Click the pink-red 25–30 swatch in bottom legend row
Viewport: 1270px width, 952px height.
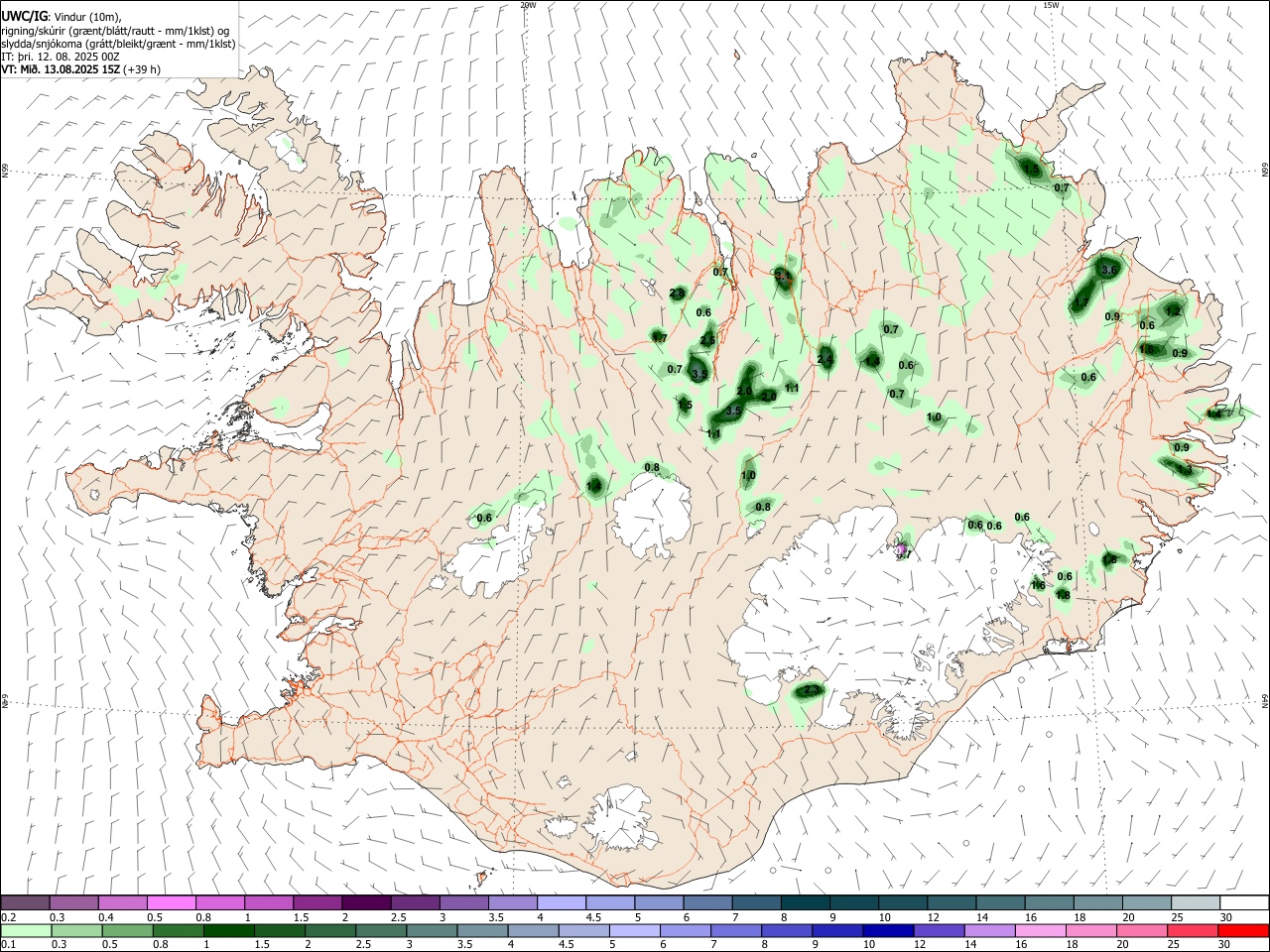1194,931
